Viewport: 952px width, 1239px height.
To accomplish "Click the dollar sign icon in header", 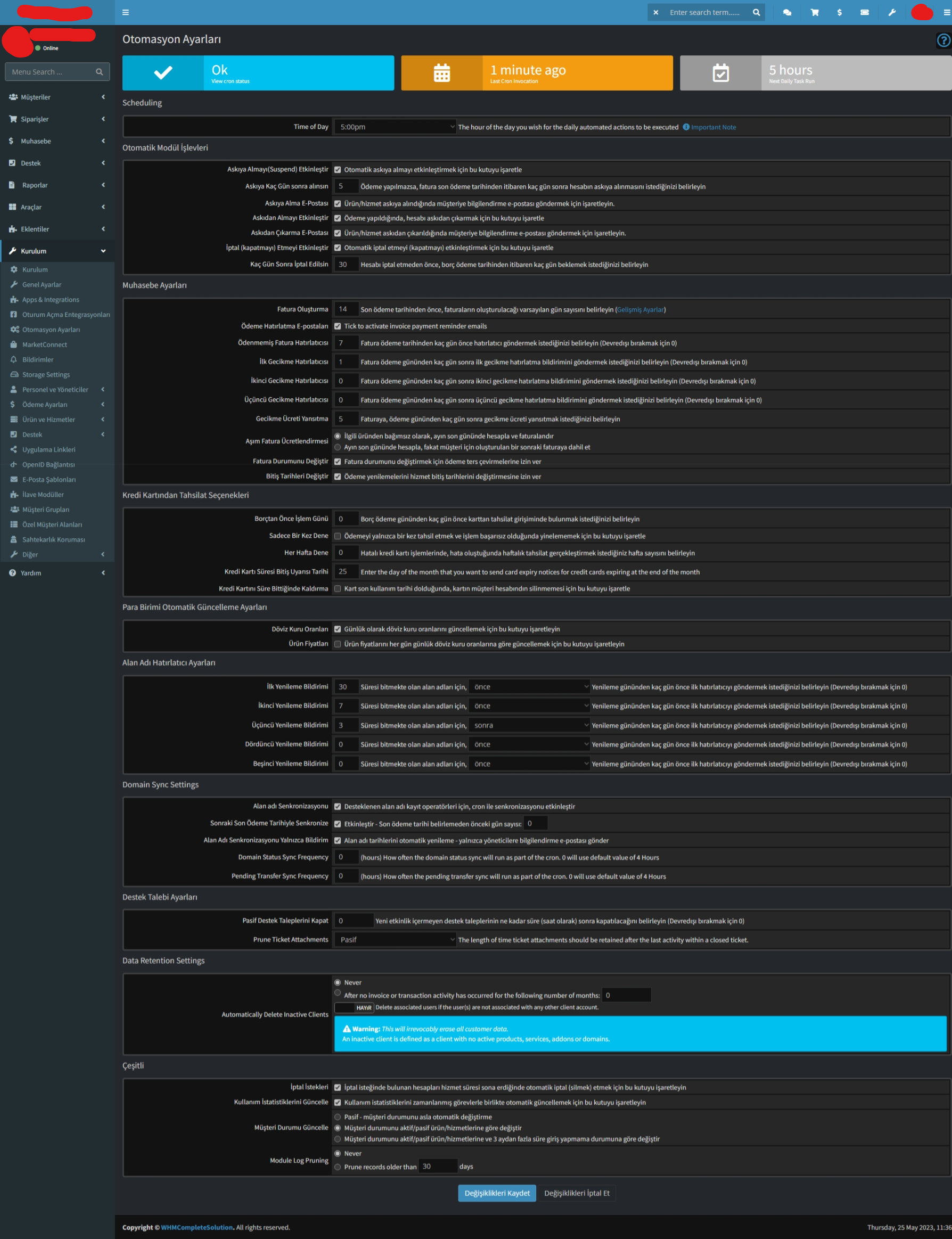I will click(839, 12).
